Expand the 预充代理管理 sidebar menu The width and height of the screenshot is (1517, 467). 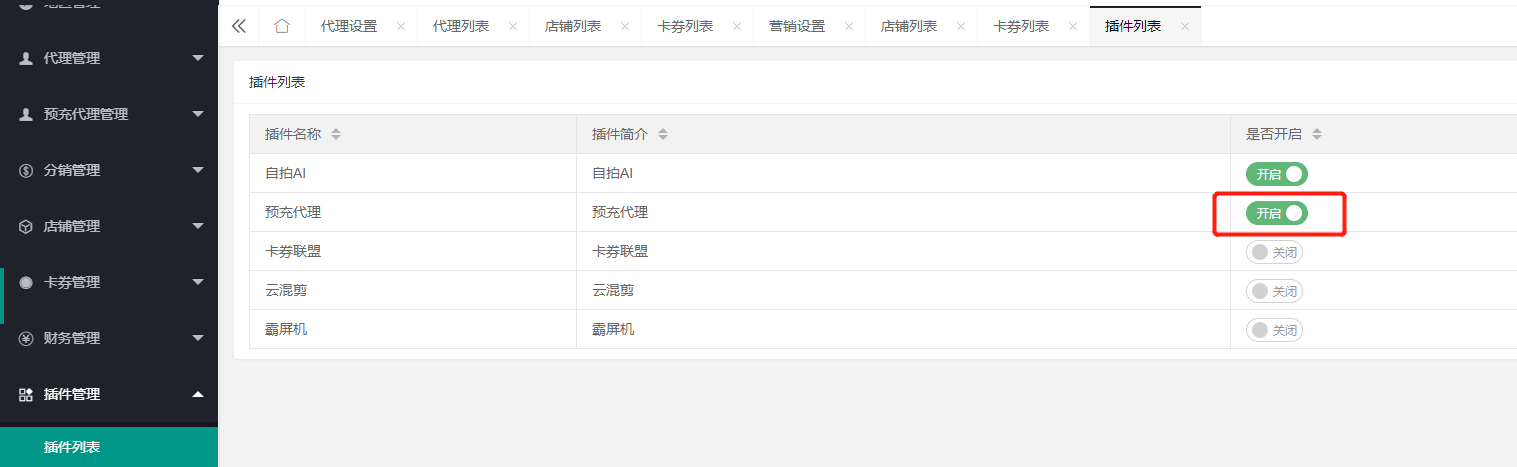(198, 115)
